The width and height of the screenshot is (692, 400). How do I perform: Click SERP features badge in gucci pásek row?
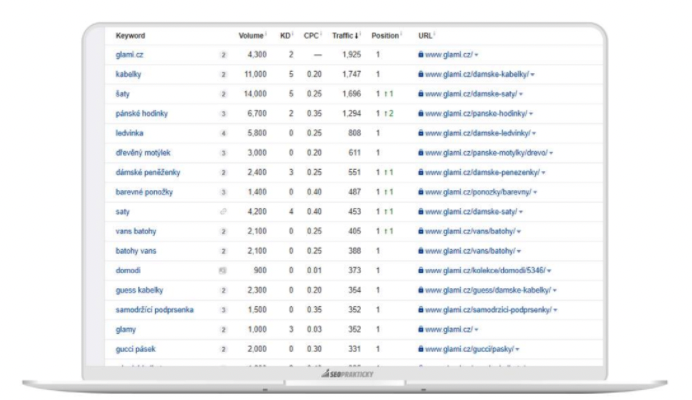pos(223,349)
